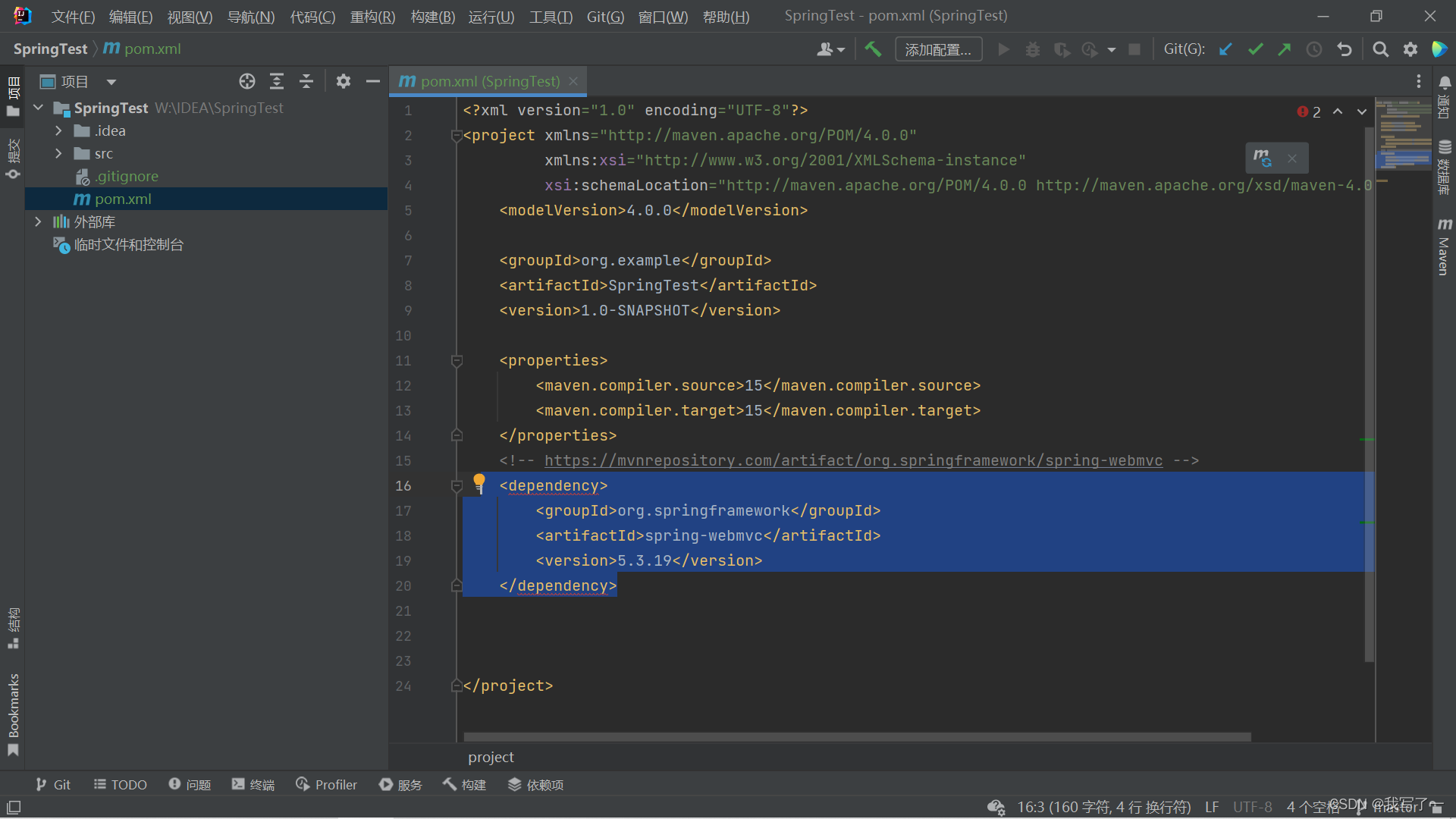The height and width of the screenshot is (819, 1456).
Task: Click the lightbulb intention icon on line 16
Action: 479,482
